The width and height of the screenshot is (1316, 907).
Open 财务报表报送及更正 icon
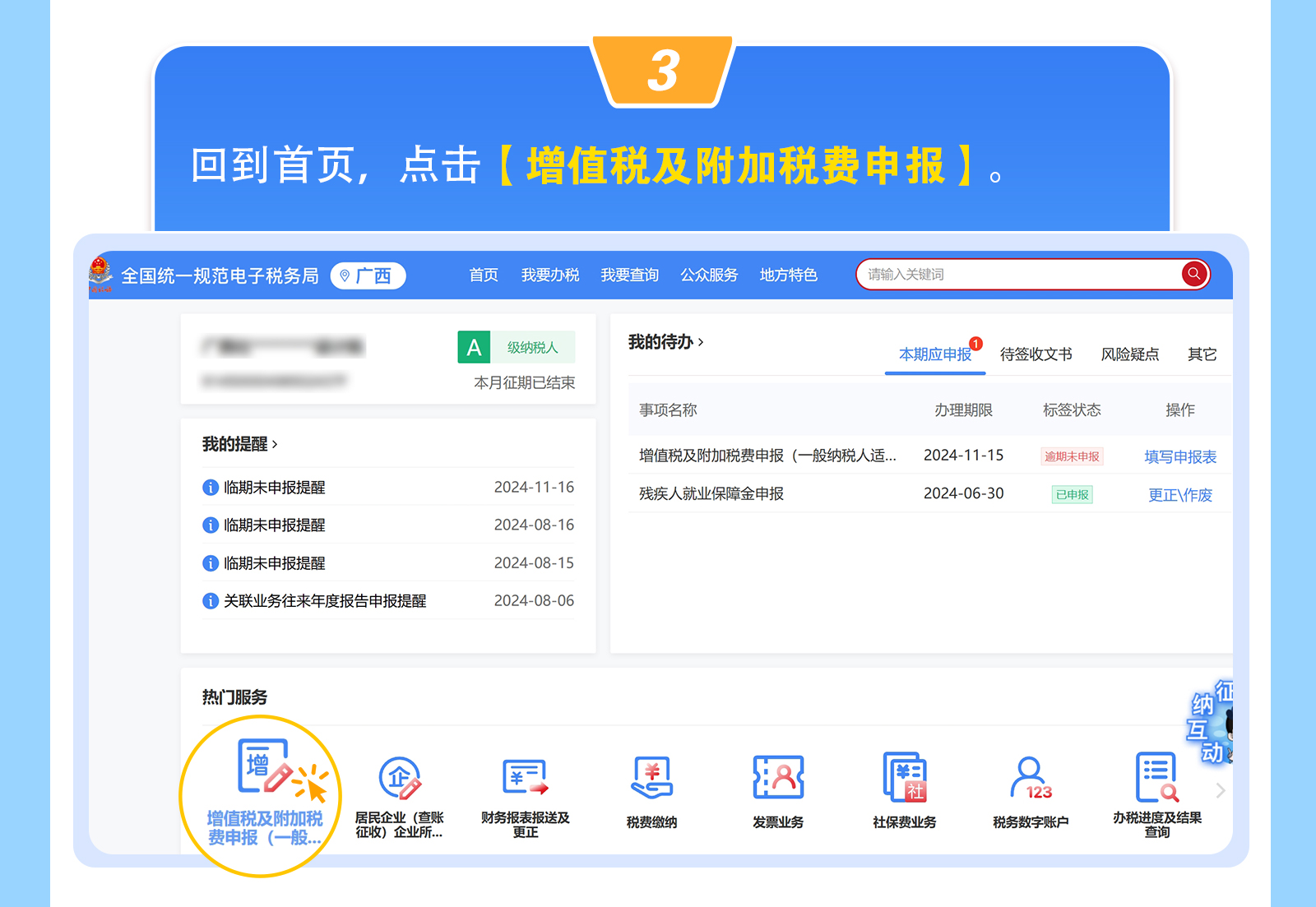coord(525,779)
